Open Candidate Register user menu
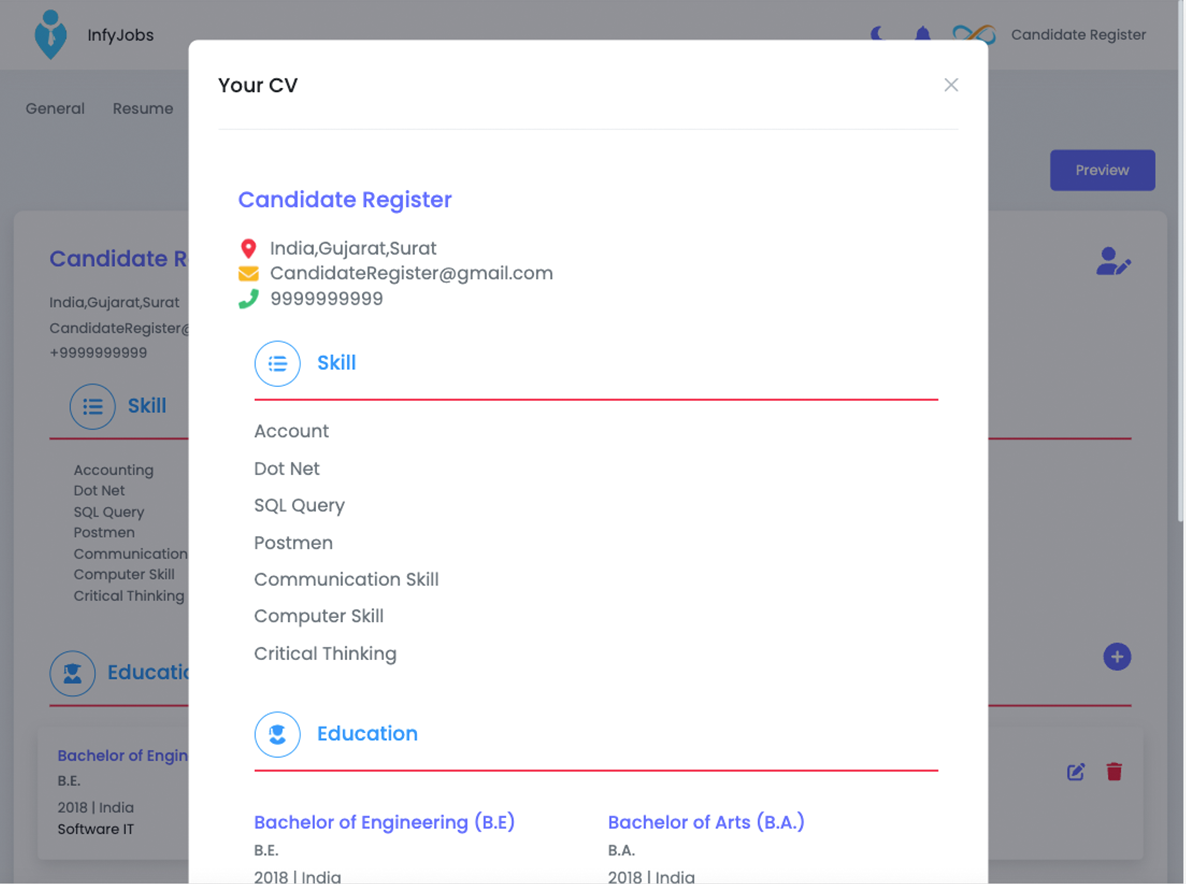The width and height of the screenshot is (1186, 884). coord(1078,35)
